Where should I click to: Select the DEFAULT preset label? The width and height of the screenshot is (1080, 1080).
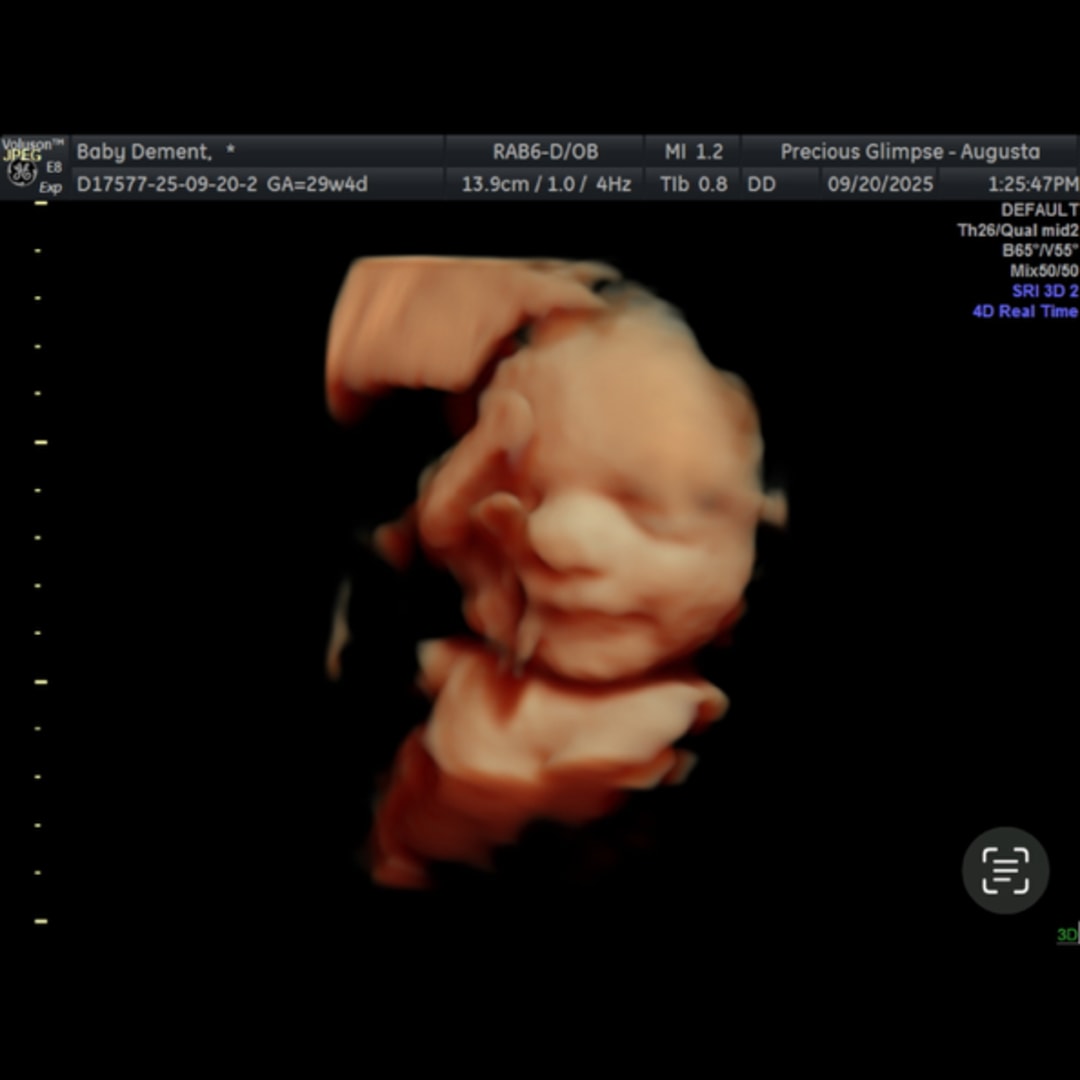point(1039,210)
